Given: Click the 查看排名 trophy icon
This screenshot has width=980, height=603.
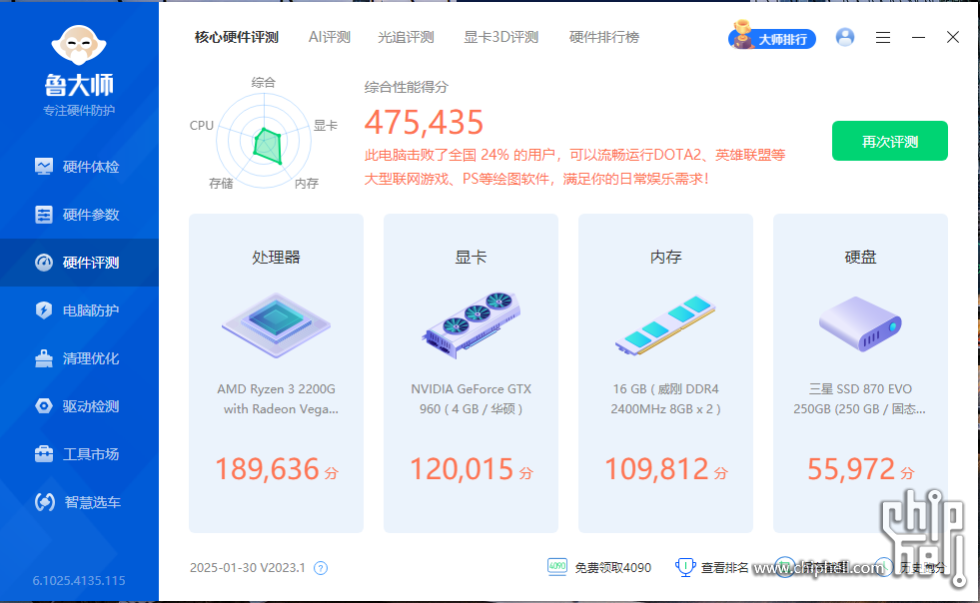Looking at the screenshot, I should click(x=685, y=567).
